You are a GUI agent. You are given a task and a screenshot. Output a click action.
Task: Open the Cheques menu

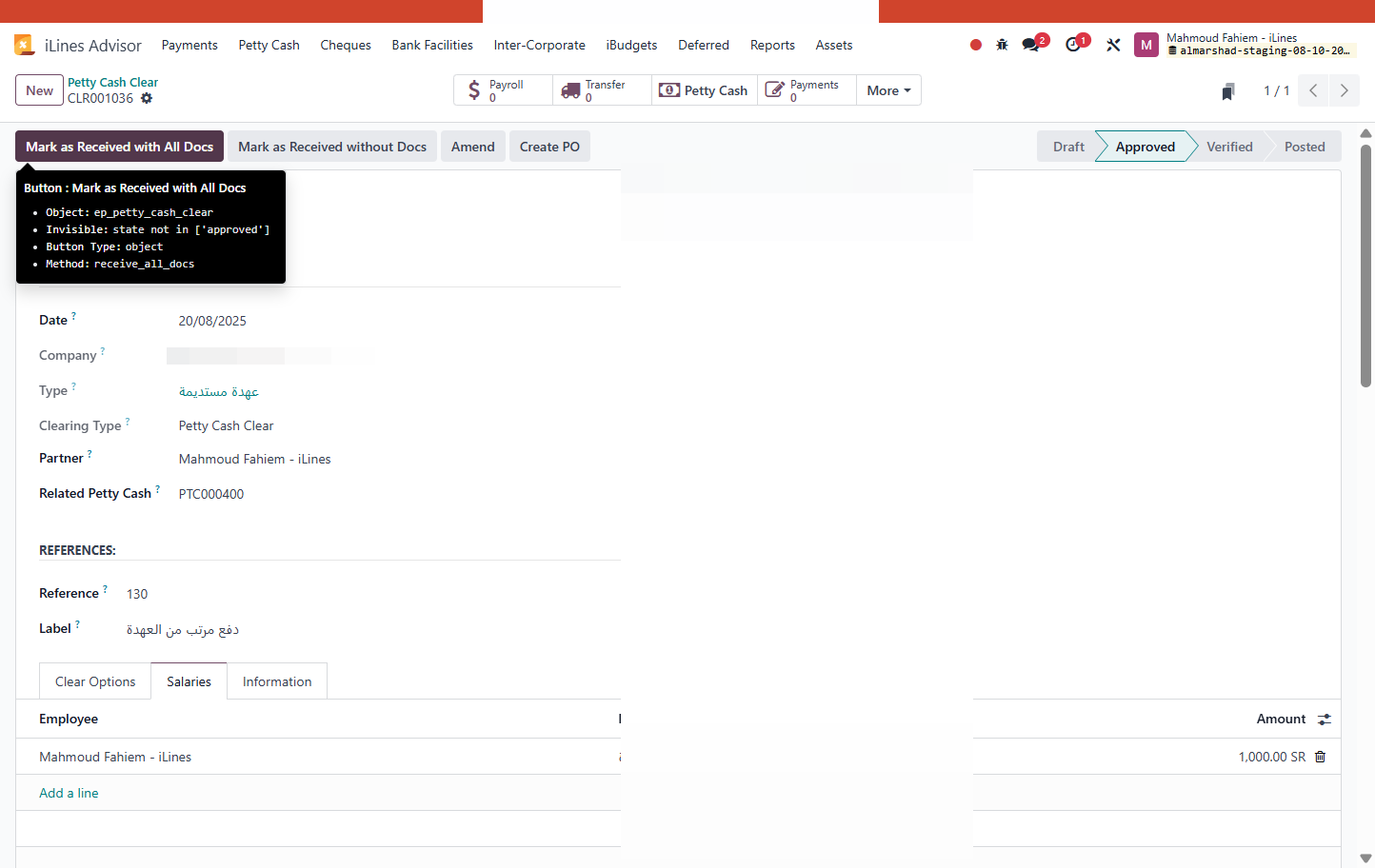click(x=346, y=45)
